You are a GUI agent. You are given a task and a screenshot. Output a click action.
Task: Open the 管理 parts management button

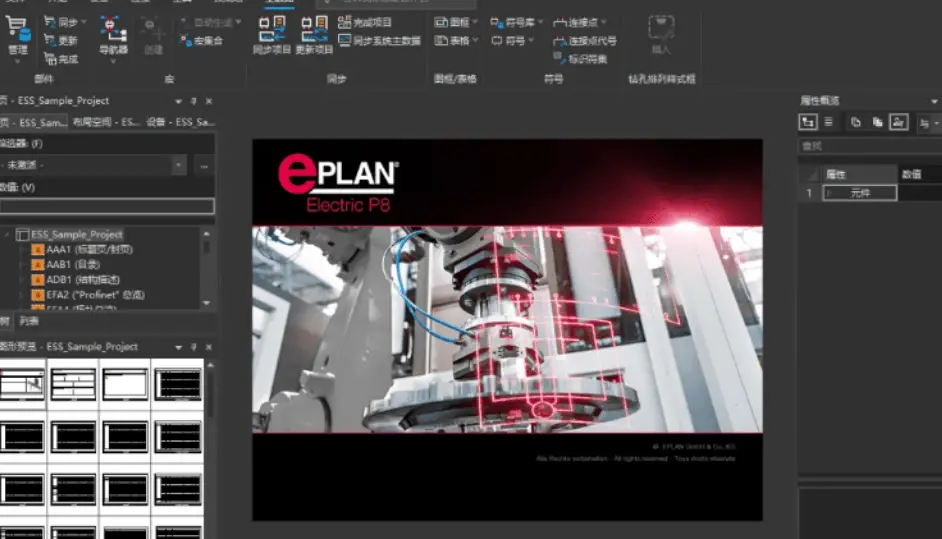[x=17, y=35]
